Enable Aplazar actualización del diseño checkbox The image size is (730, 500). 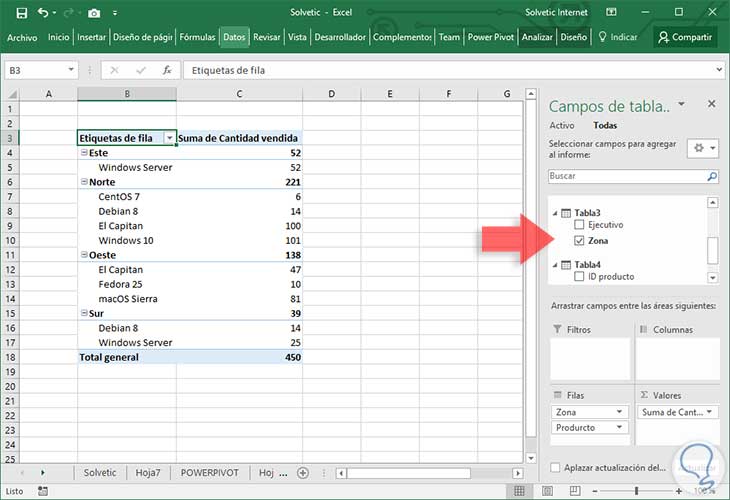(556, 467)
